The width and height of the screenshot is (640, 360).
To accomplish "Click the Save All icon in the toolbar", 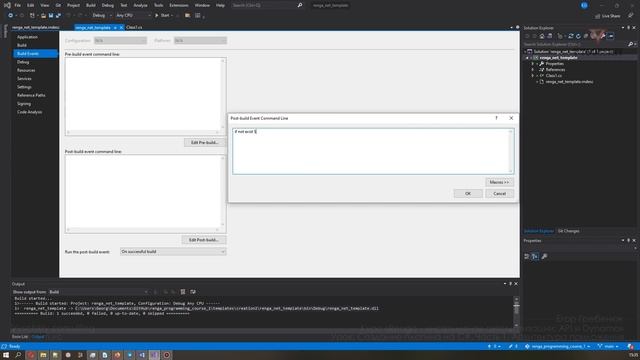I will [x=58, y=16].
